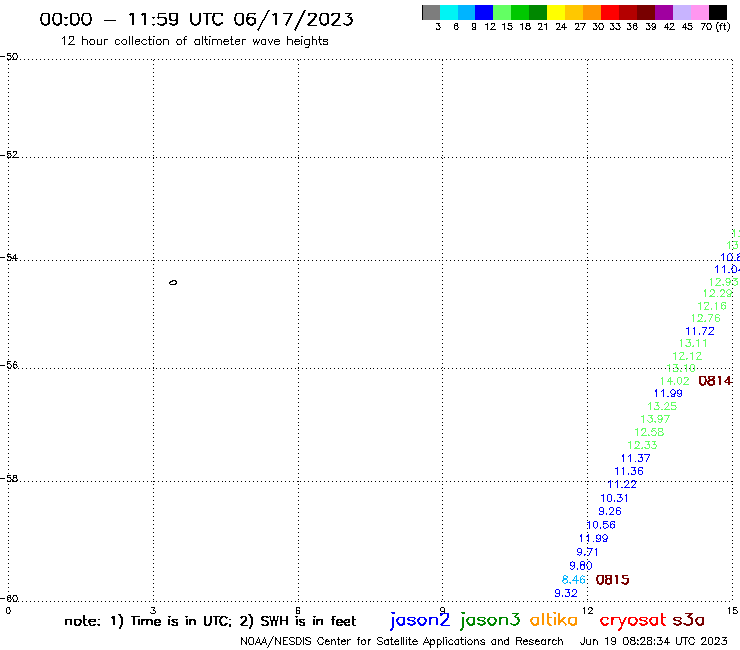Click the light blue 8.46 reading
This screenshot has width=740, height=650.
(x=573, y=580)
